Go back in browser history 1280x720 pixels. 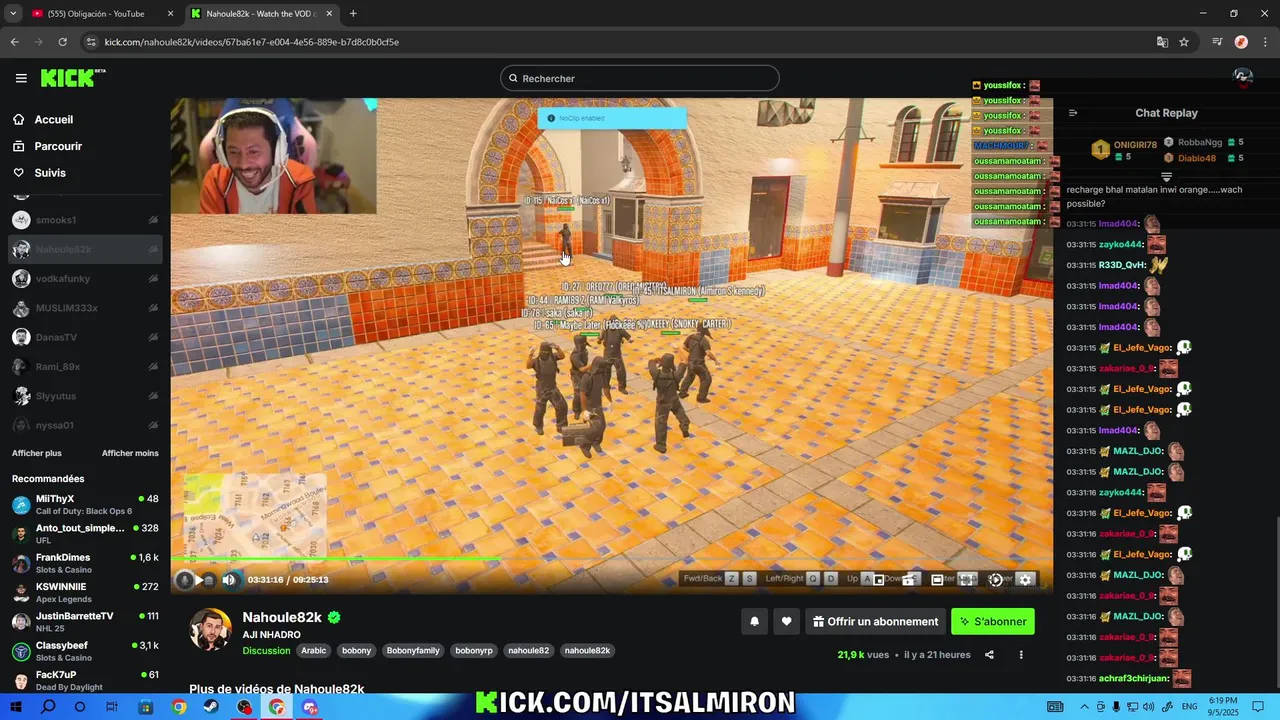14,42
